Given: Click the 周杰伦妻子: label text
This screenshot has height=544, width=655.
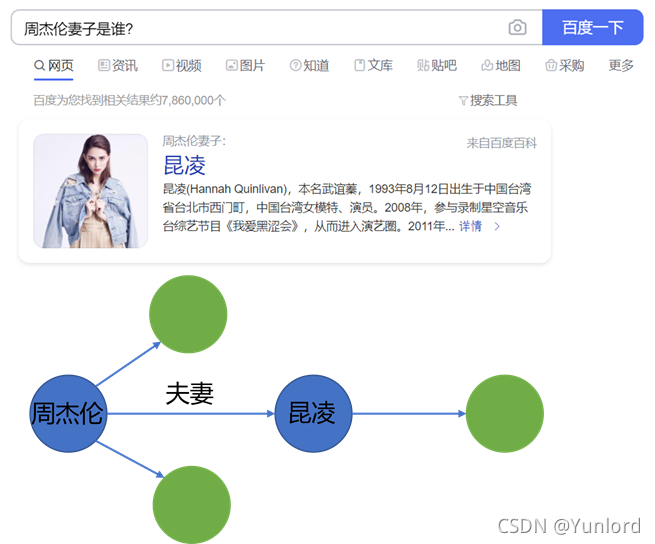Looking at the screenshot, I should [x=194, y=141].
